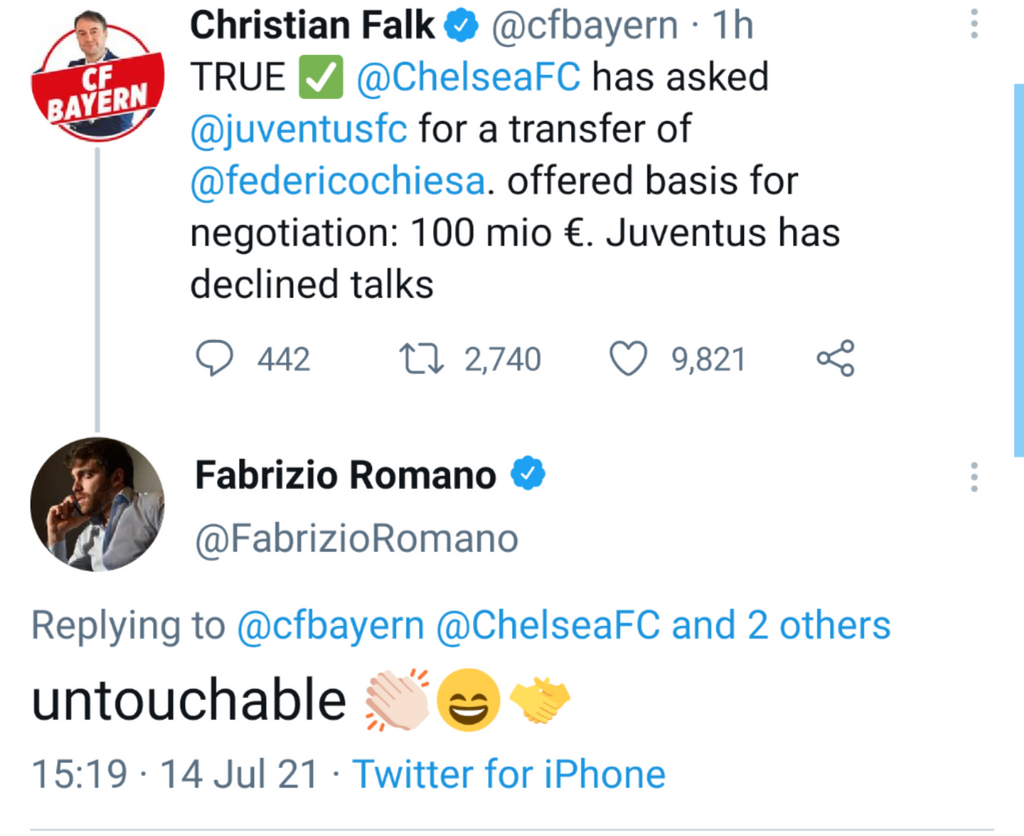Click the @cfbayern handle in replying-to line

click(x=330, y=626)
